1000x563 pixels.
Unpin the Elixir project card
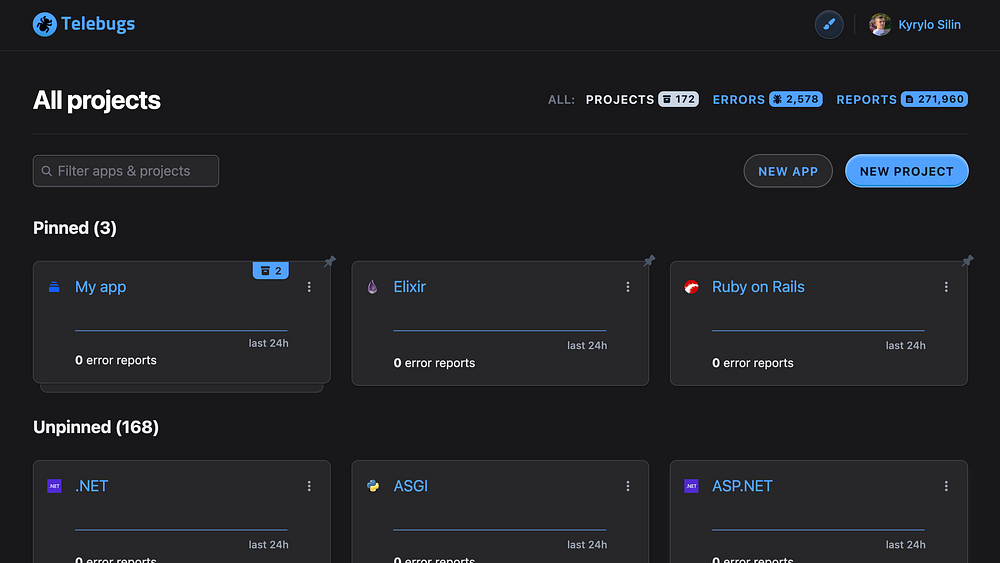click(649, 261)
